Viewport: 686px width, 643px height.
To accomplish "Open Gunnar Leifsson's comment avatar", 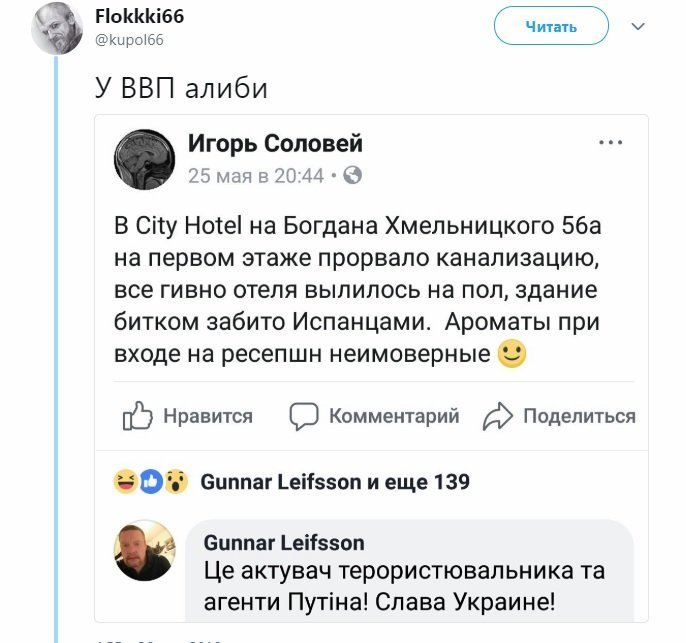I will [x=145, y=550].
